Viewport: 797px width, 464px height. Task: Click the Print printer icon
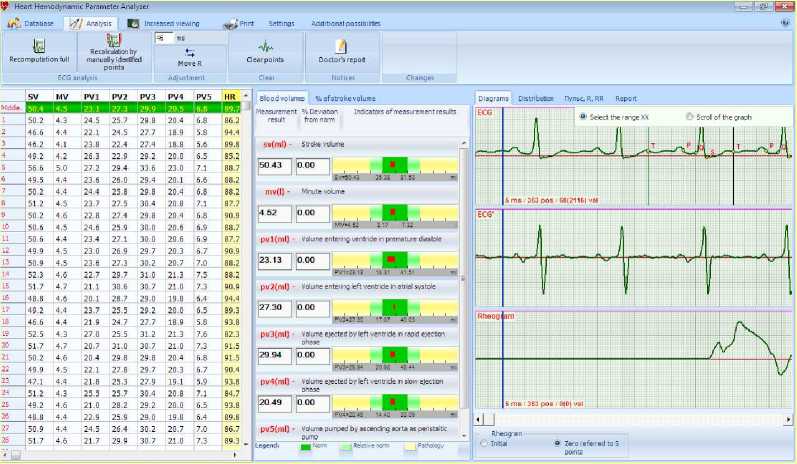click(231, 22)
